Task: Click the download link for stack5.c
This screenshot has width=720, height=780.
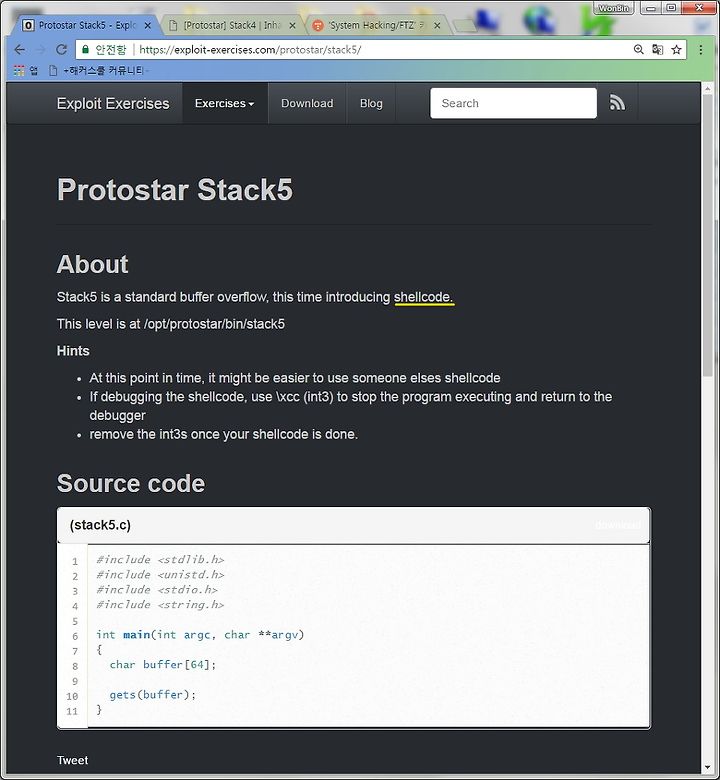Action: [617, 525]
